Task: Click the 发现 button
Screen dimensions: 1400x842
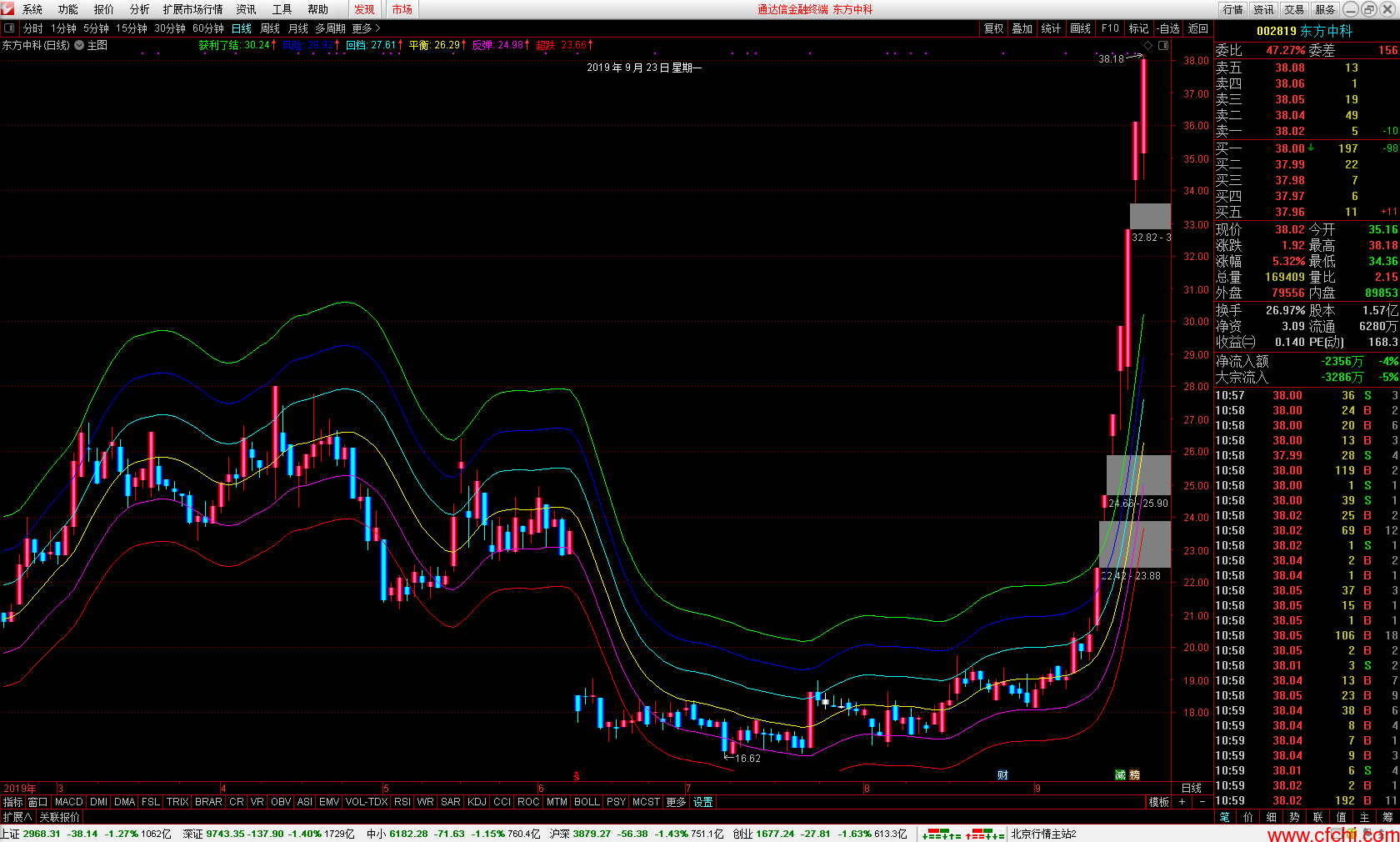Action: (364, 9)
